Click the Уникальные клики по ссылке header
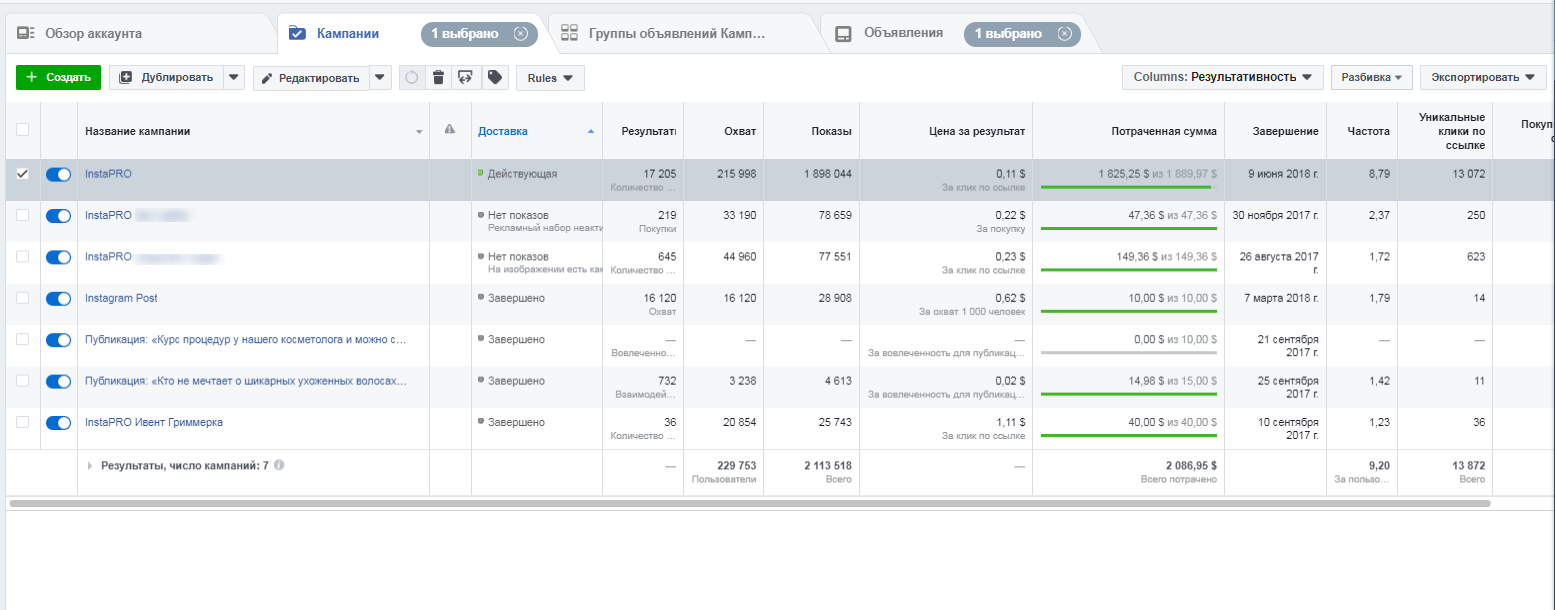 1452,132
